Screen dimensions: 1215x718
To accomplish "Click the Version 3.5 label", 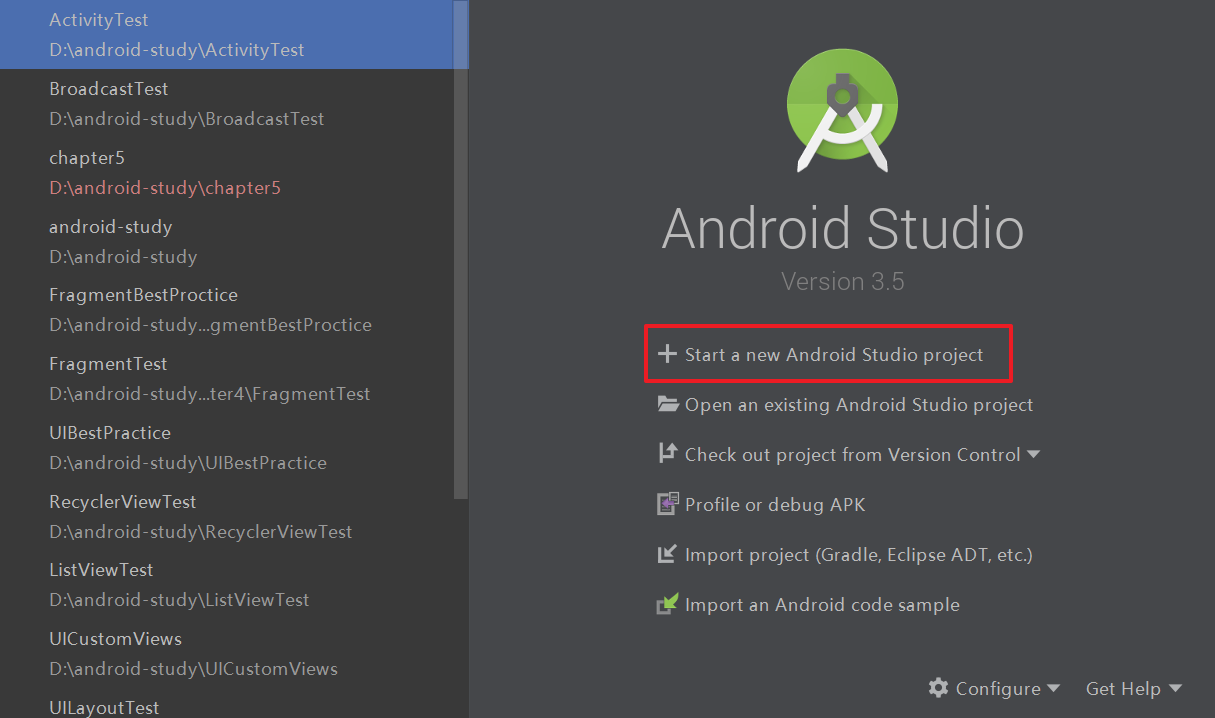I will [843, 282].
